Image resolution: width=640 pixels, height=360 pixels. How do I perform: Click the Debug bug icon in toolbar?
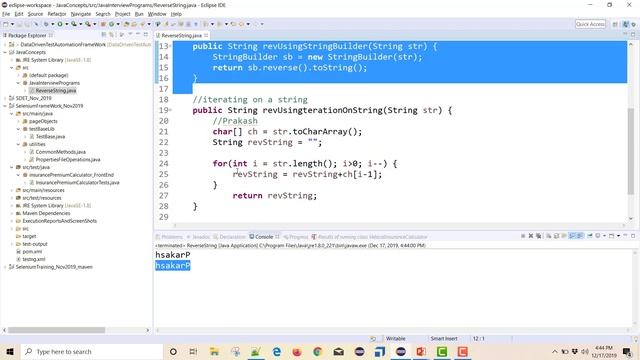click(x=46, y=24)
